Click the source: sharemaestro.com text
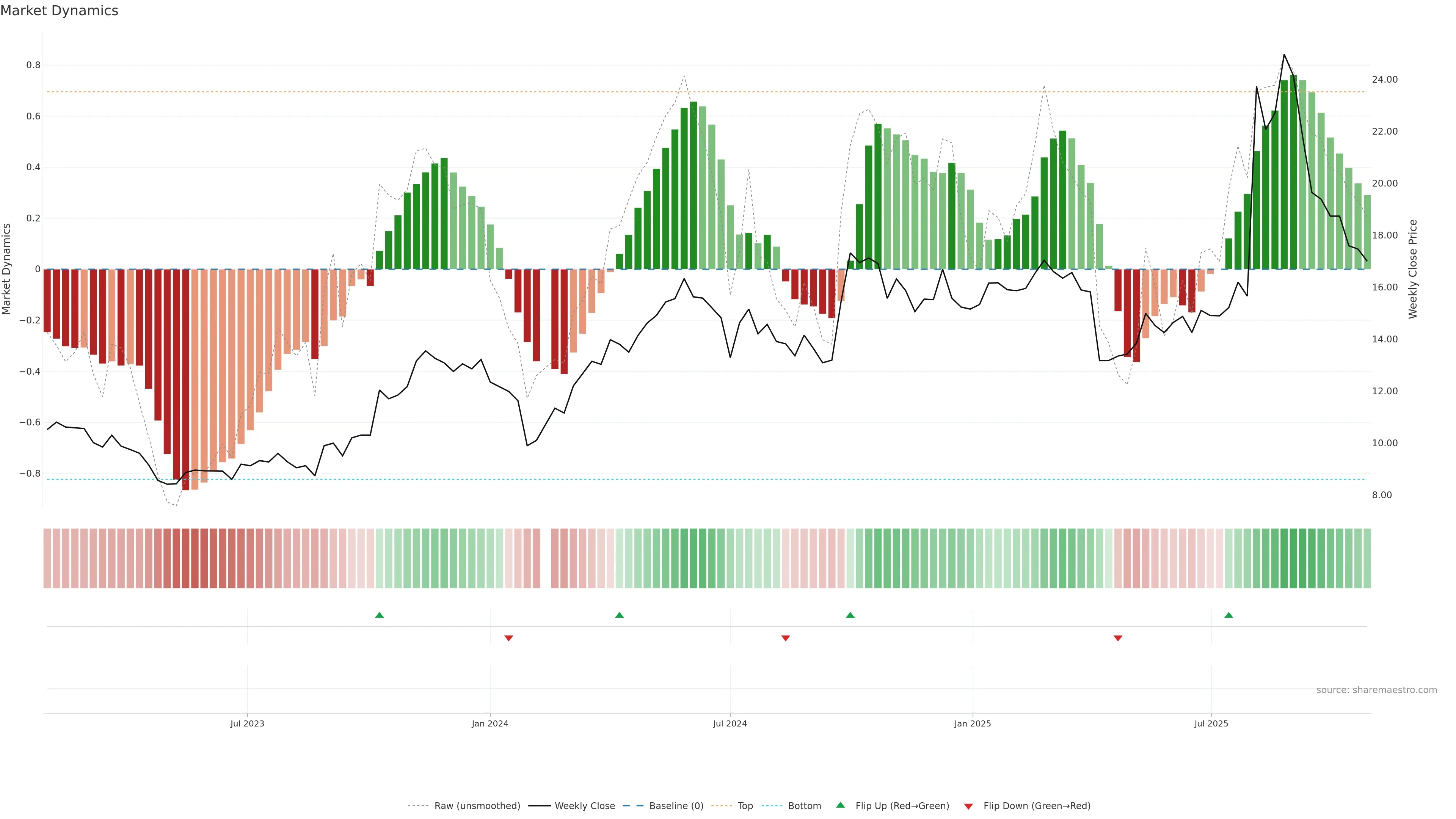 [x=1376, y=690]
